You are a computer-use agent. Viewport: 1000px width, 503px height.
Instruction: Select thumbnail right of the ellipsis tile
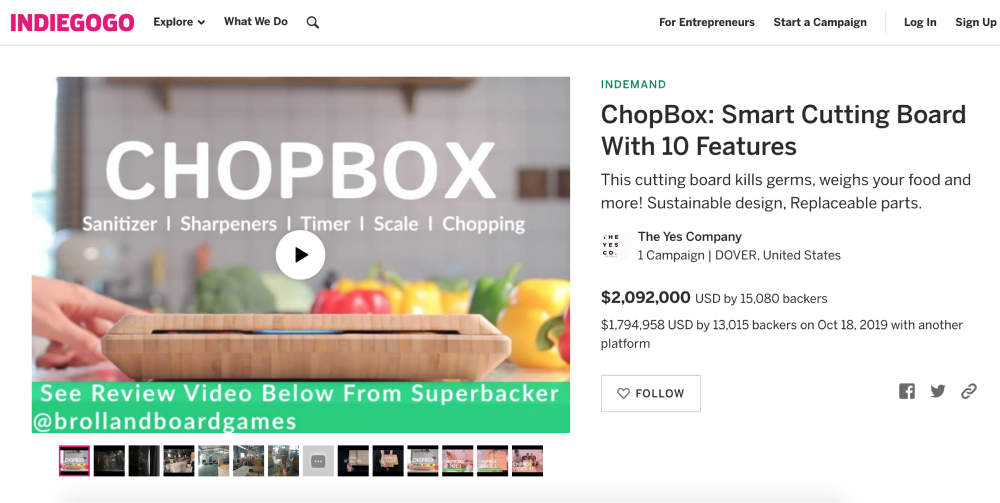(x=353, y=461)
